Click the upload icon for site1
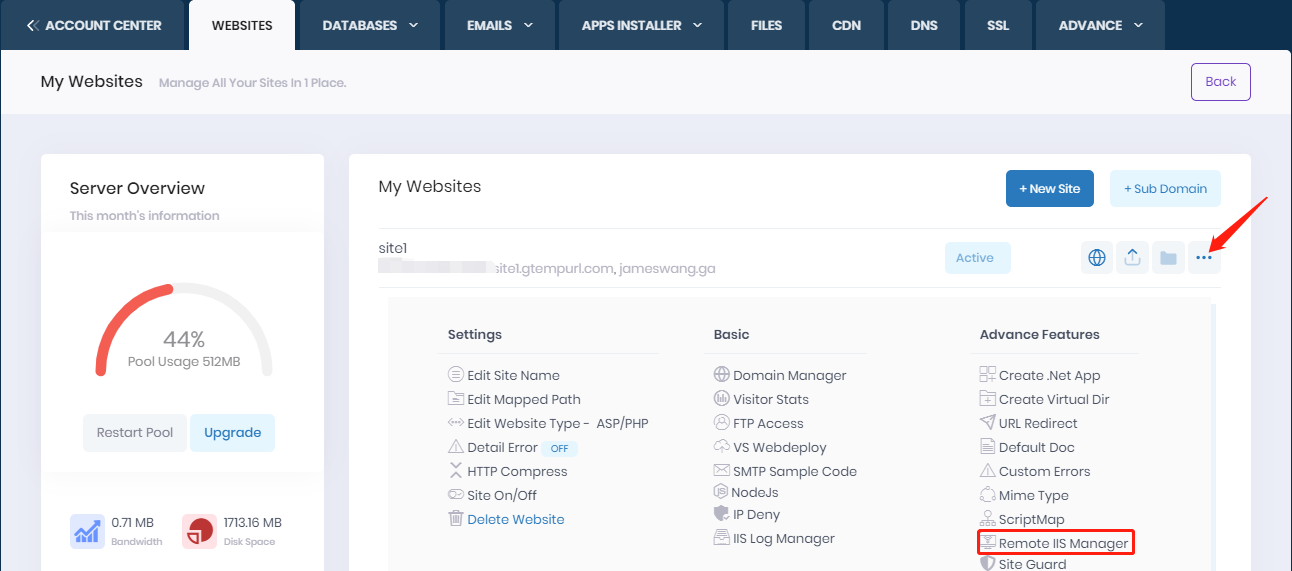Viewport: 1292px width, 571px height. tap(1132, 258)
